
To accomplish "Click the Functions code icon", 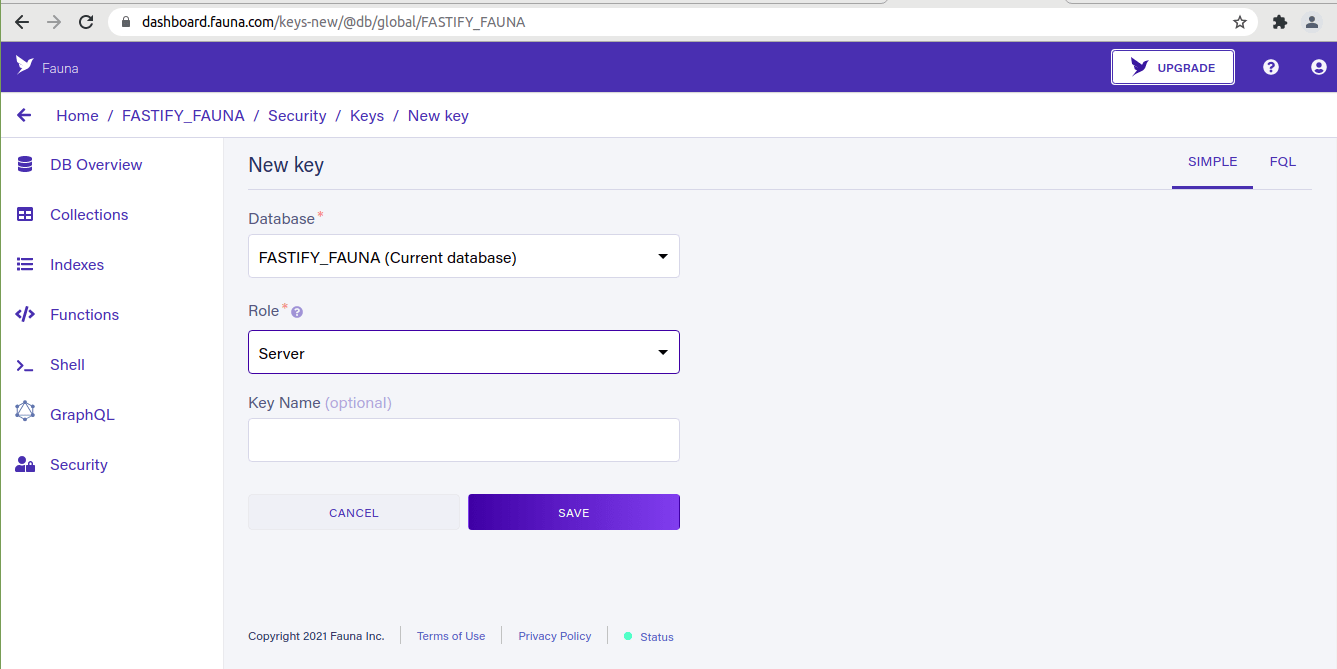I will [25, 314].
